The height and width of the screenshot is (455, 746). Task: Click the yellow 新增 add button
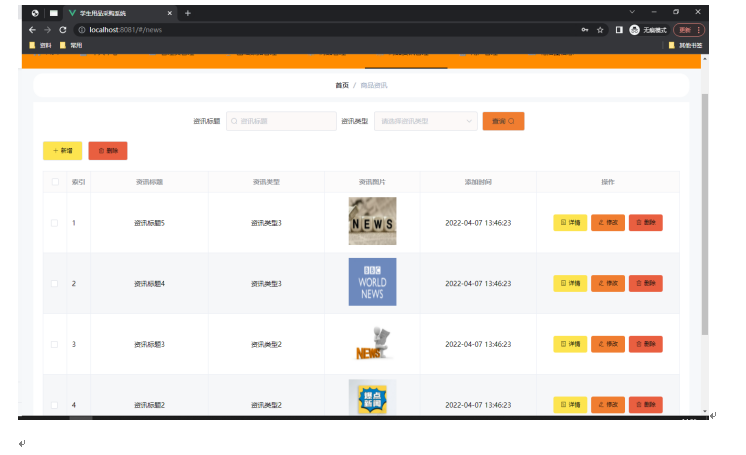coord(62,150)
